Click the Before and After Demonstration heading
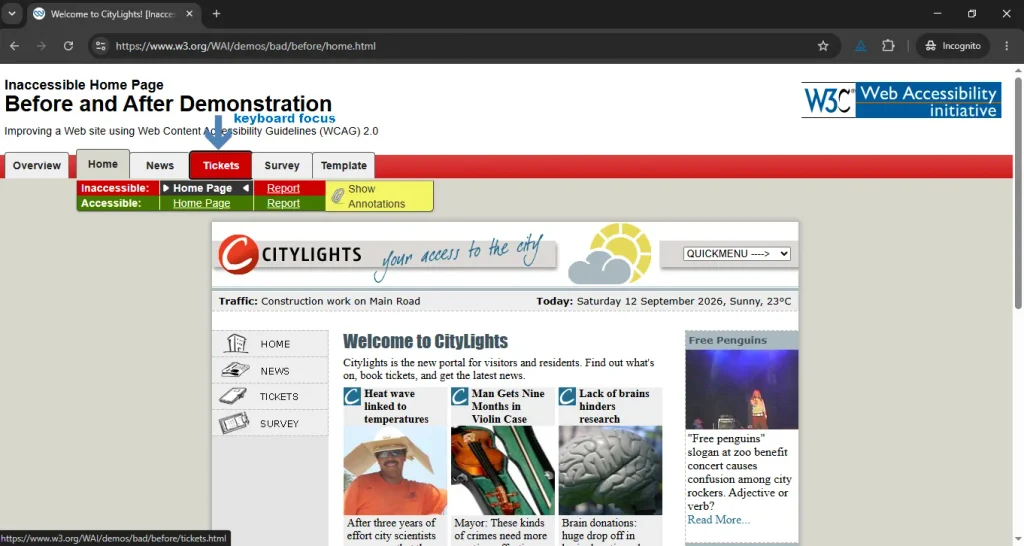 (x=168, y=104)
